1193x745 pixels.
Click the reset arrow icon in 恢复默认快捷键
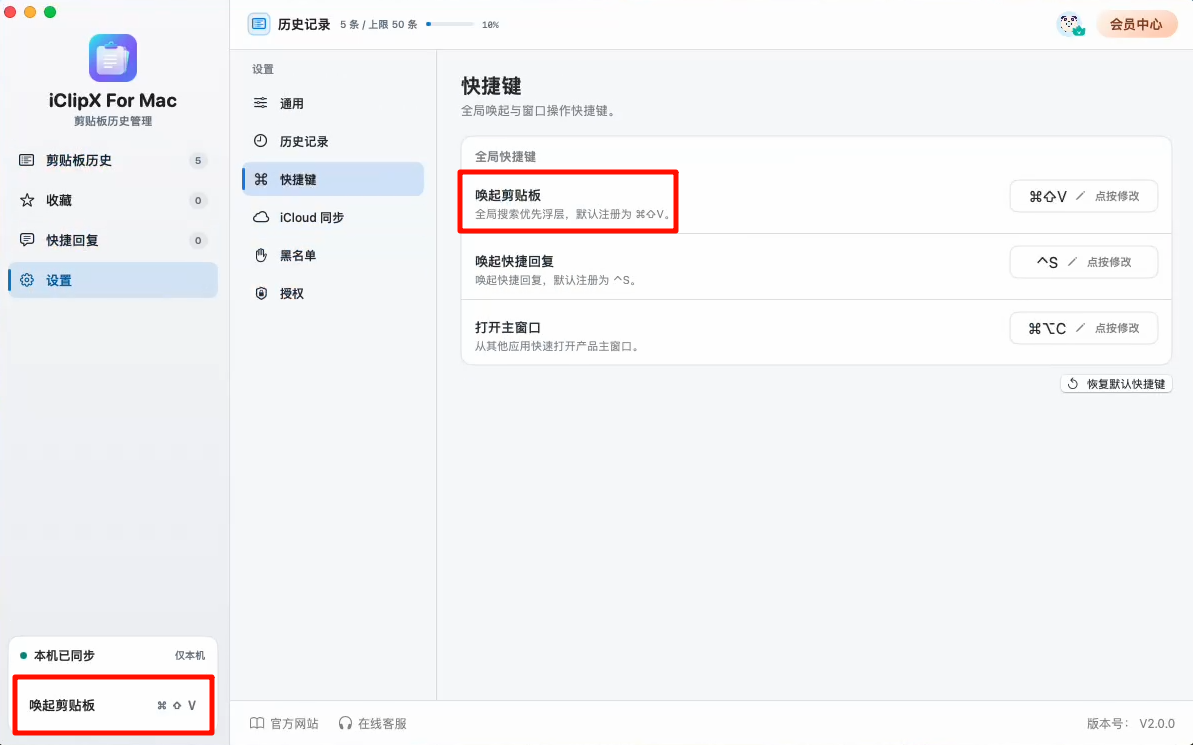coord(1073,384)
